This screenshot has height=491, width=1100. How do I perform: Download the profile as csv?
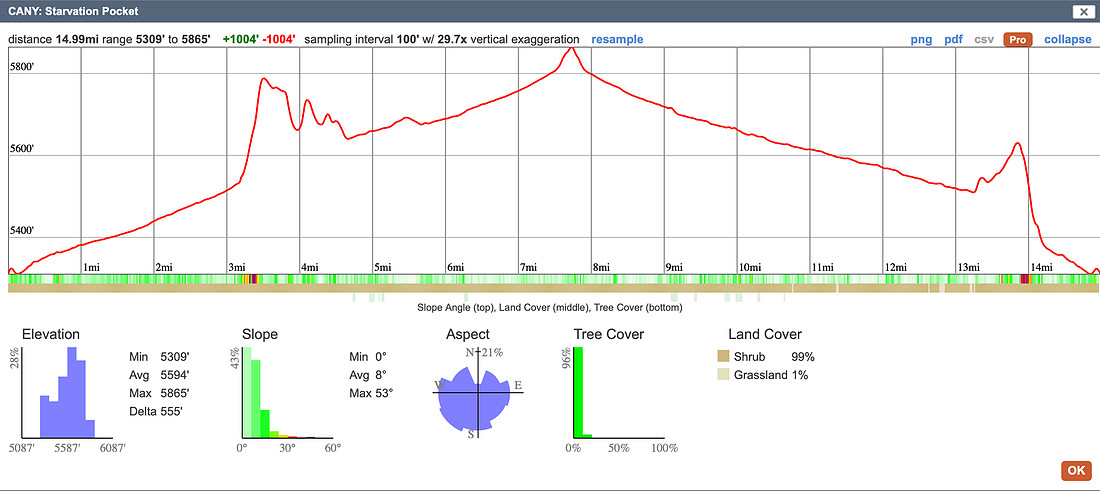point(984,39)
